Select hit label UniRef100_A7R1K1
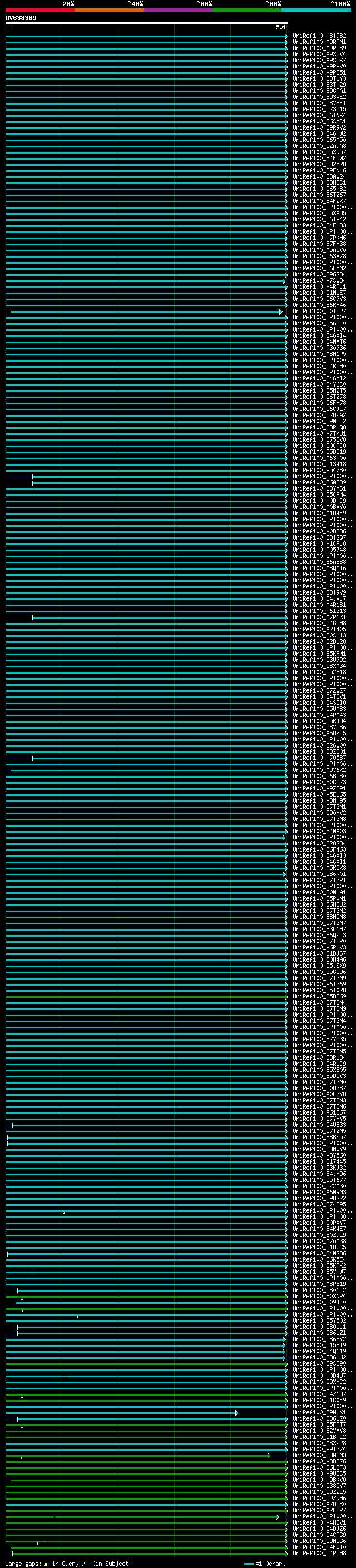This screenshot has height=1568, width=356. tap(319, 617)
